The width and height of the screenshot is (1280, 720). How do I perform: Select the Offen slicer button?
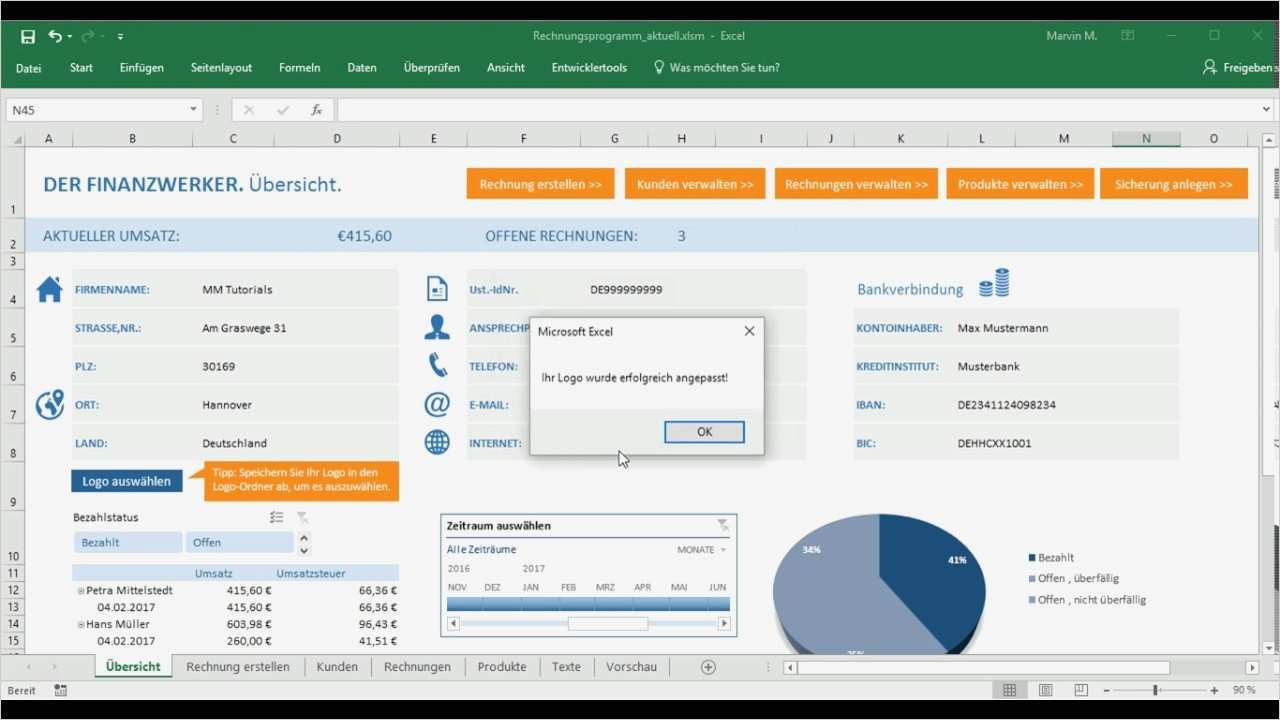[238, 541]
